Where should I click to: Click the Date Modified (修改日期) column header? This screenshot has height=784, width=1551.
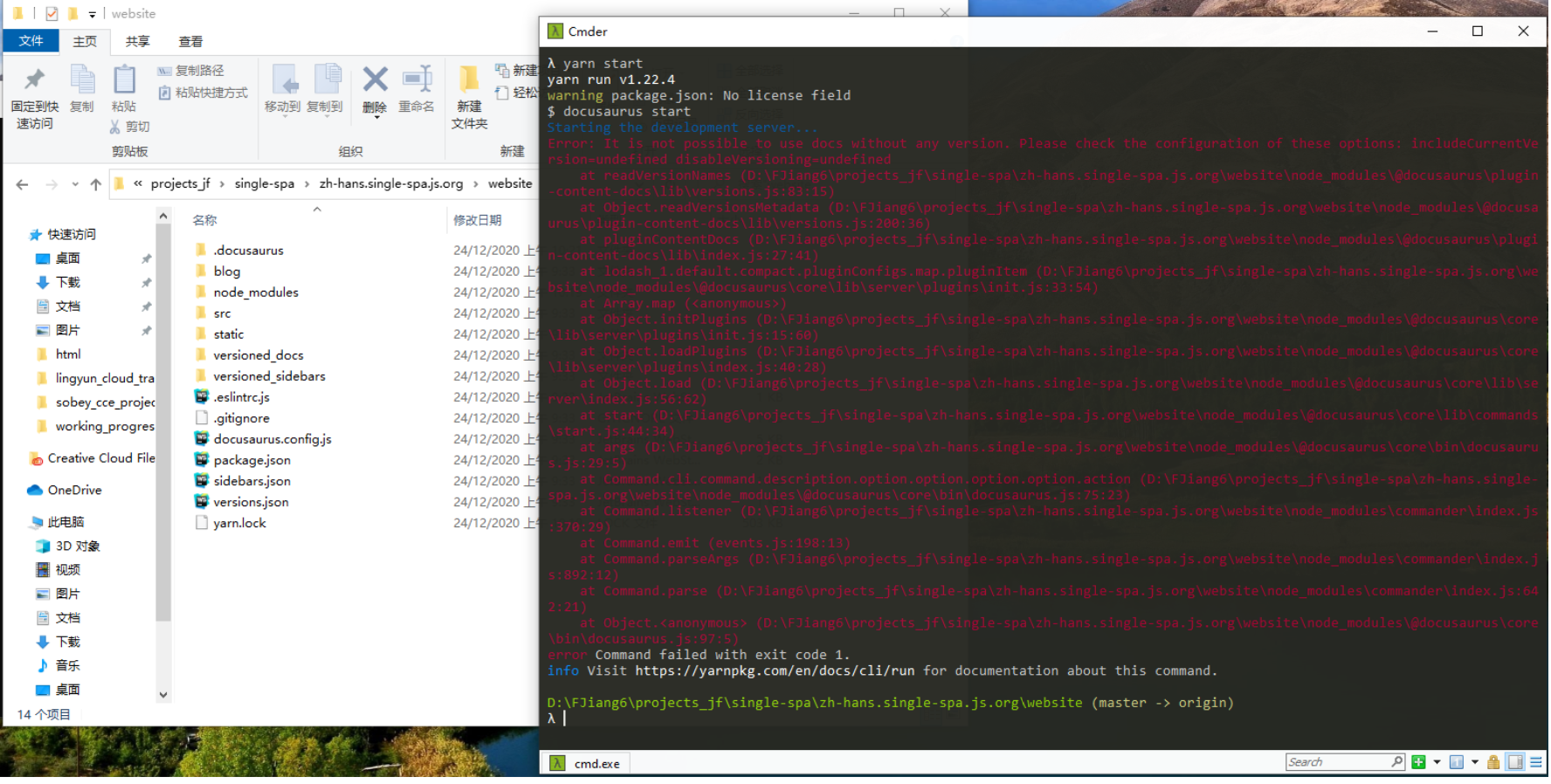(x=478, y=221)
